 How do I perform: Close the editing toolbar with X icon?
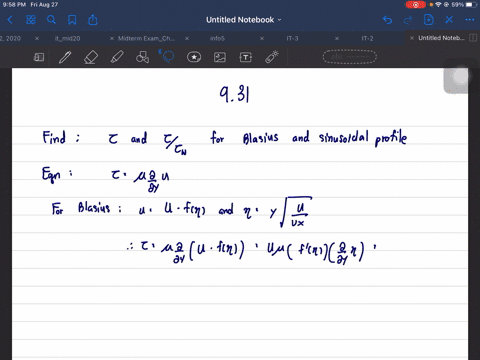pos(449,20)
